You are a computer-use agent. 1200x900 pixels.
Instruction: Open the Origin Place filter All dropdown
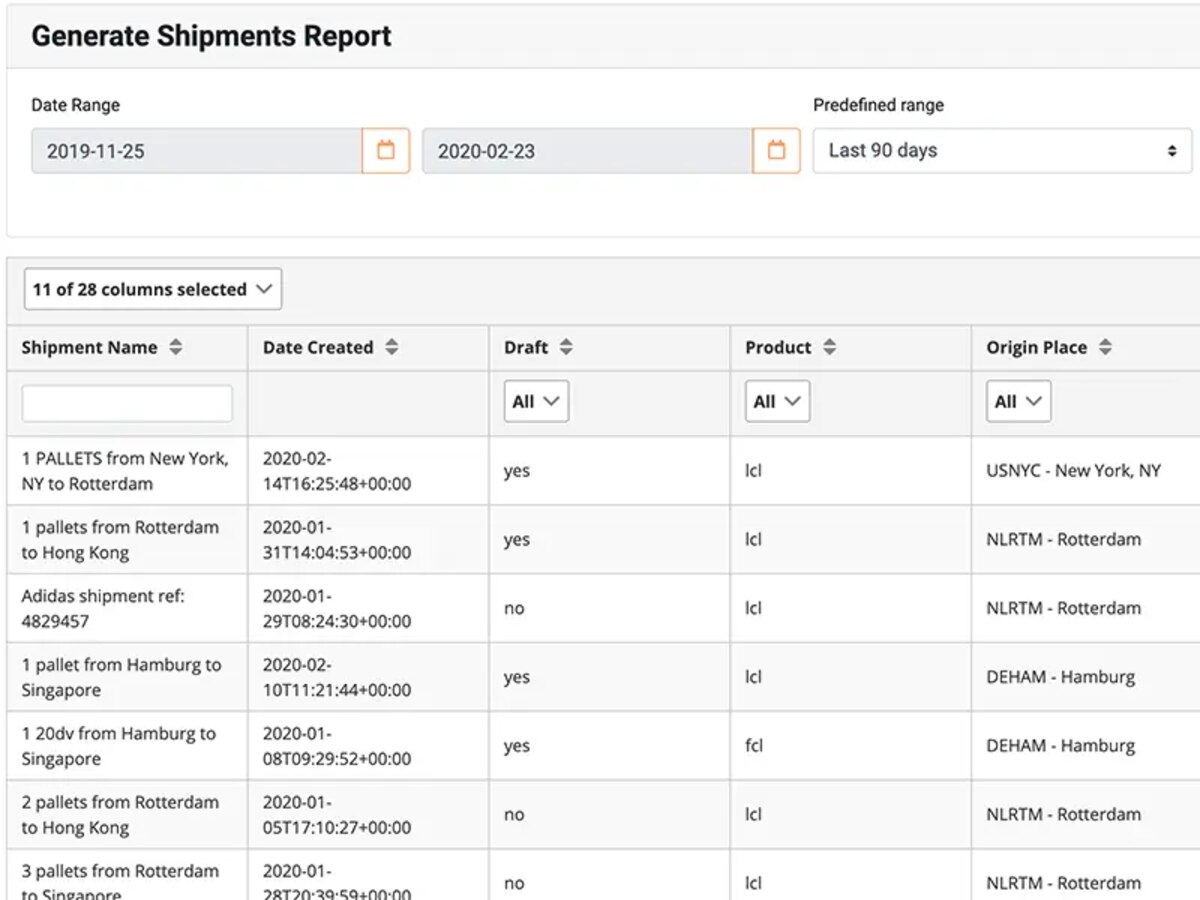click(1018, 401)
